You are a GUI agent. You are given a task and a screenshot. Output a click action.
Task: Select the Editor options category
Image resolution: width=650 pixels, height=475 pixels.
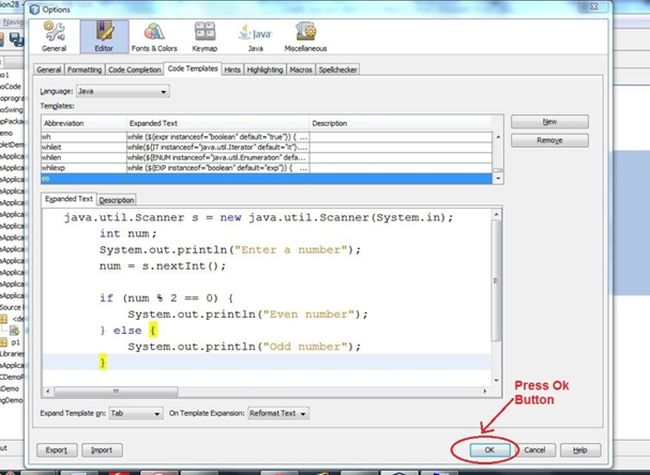click(x=104, y=36)
